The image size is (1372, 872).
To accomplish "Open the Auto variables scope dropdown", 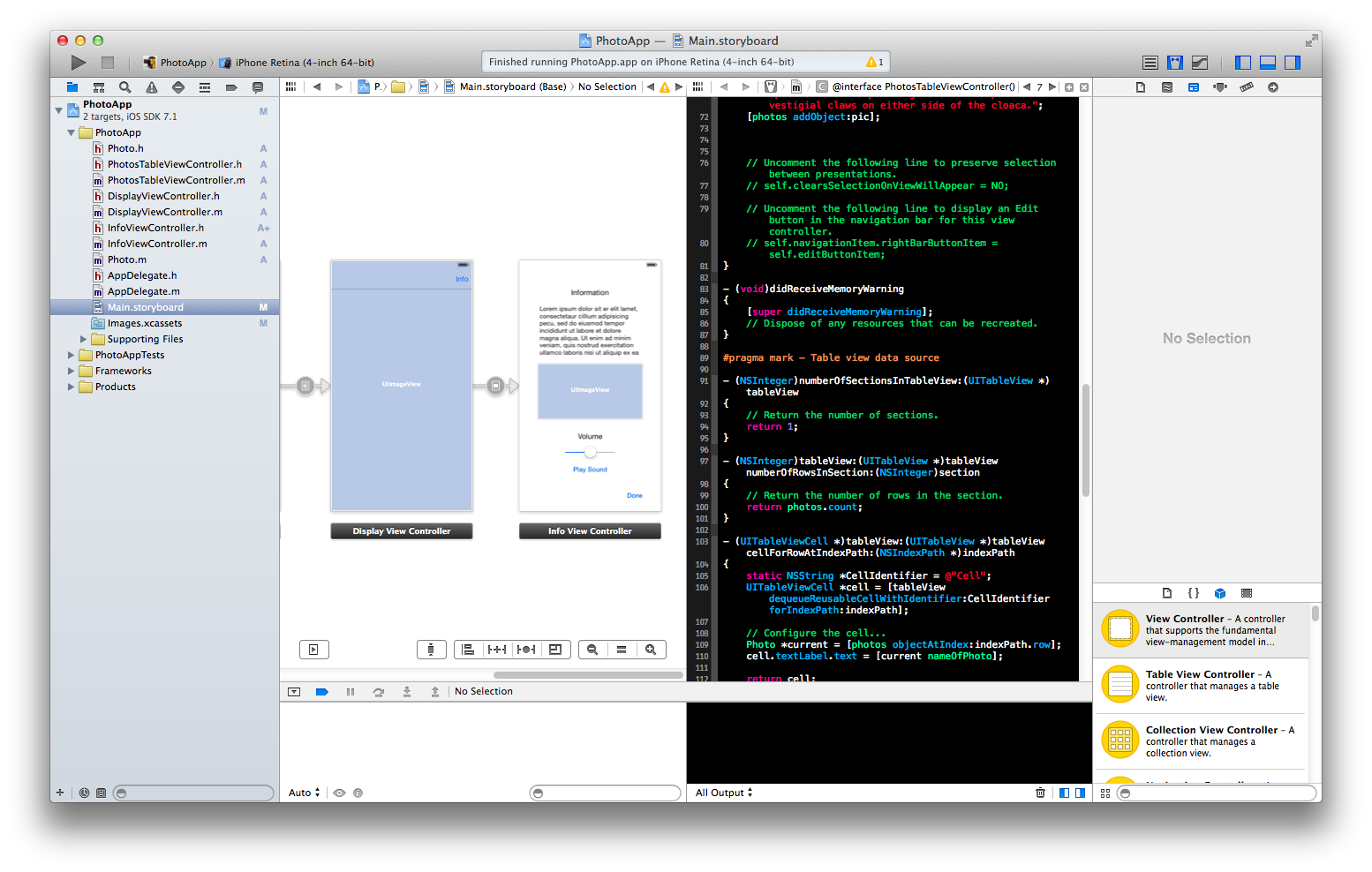I will click(x=305, y=793).
